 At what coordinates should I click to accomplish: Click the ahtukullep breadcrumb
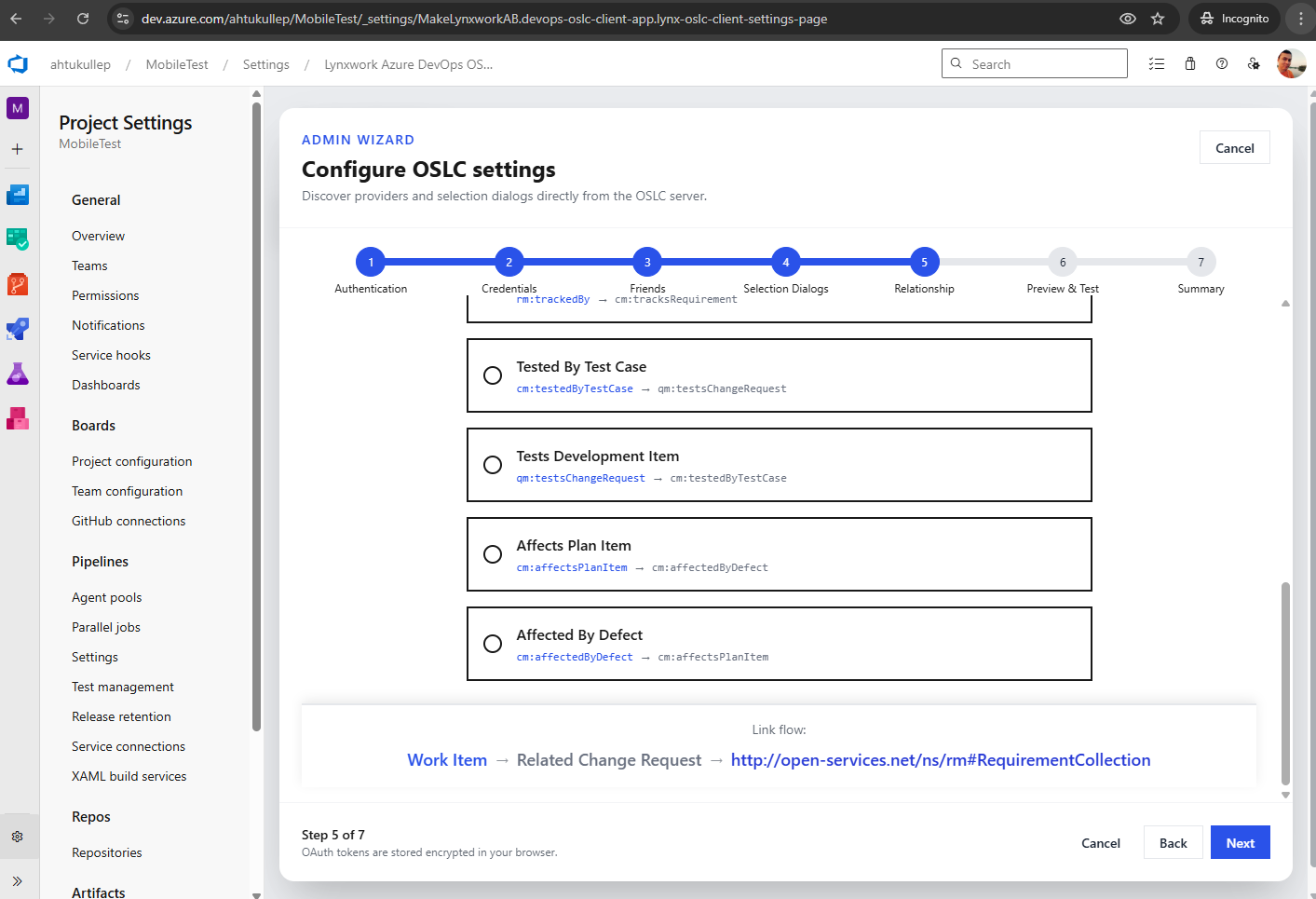point(80,64)
